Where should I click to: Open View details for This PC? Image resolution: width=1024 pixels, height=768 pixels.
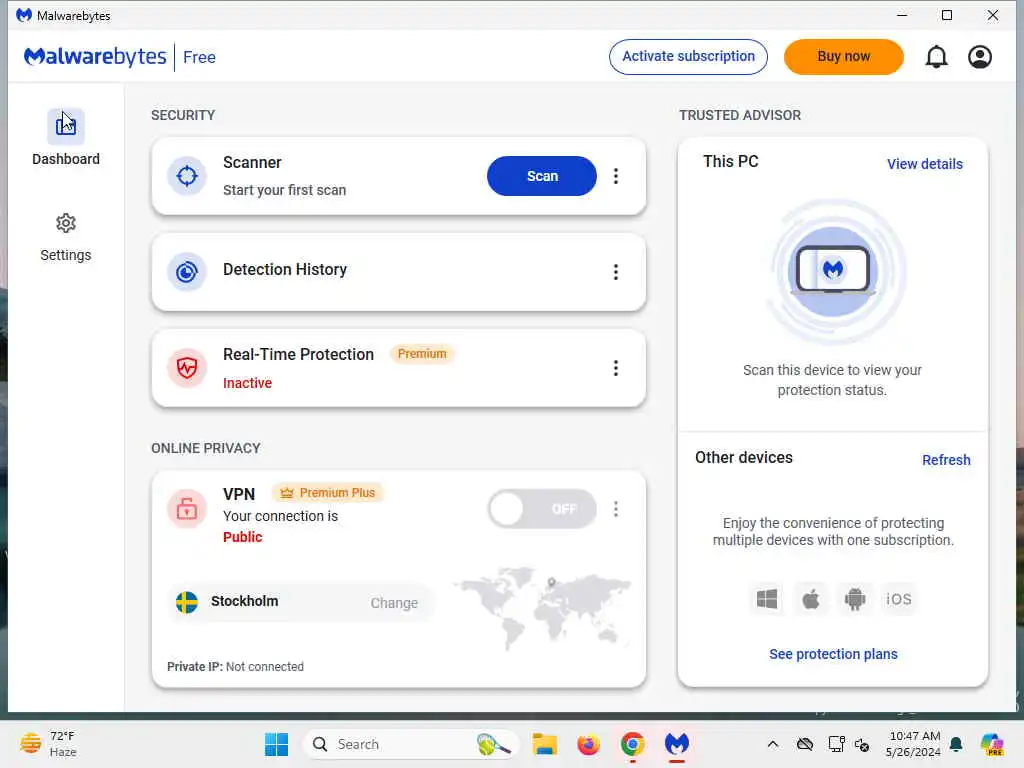click(924, 164)
